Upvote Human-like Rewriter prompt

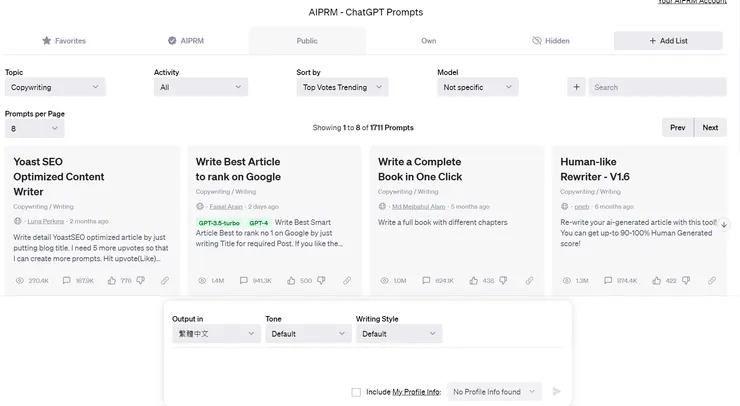click(656, 280)
